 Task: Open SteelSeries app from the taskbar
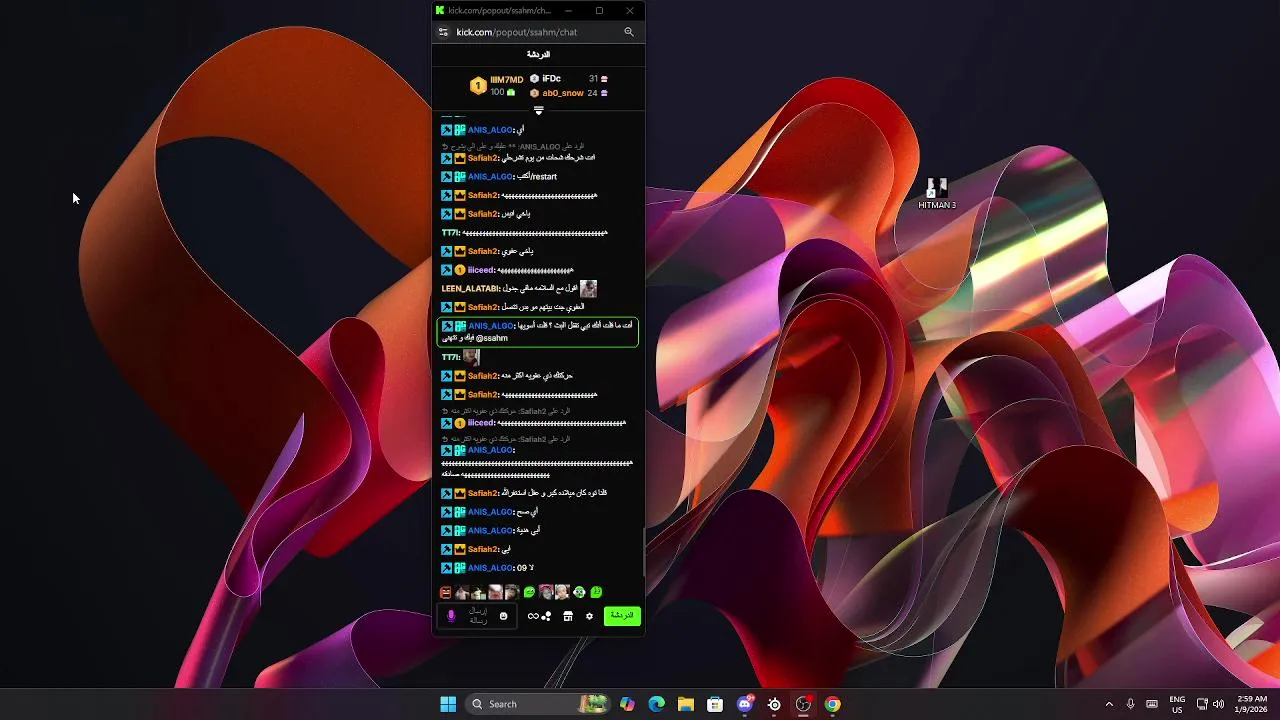coord(774,704)
